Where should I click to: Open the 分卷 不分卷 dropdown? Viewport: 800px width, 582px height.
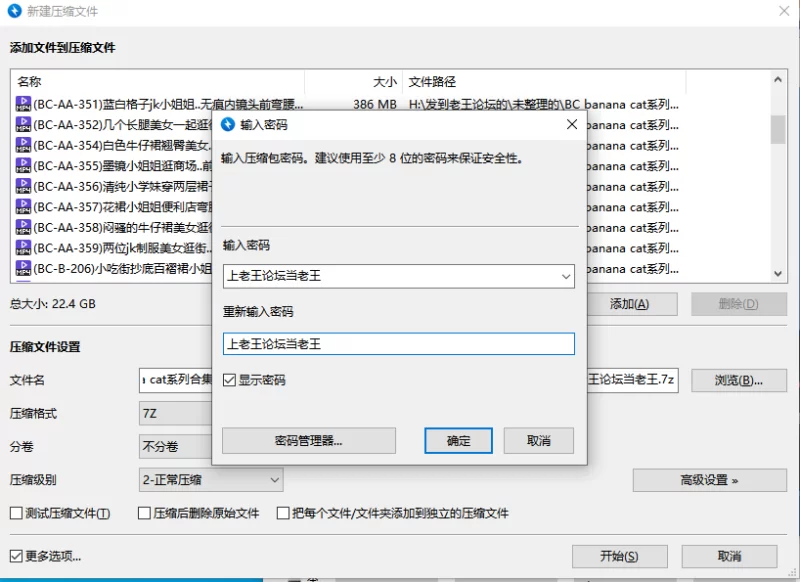[175, 447]
